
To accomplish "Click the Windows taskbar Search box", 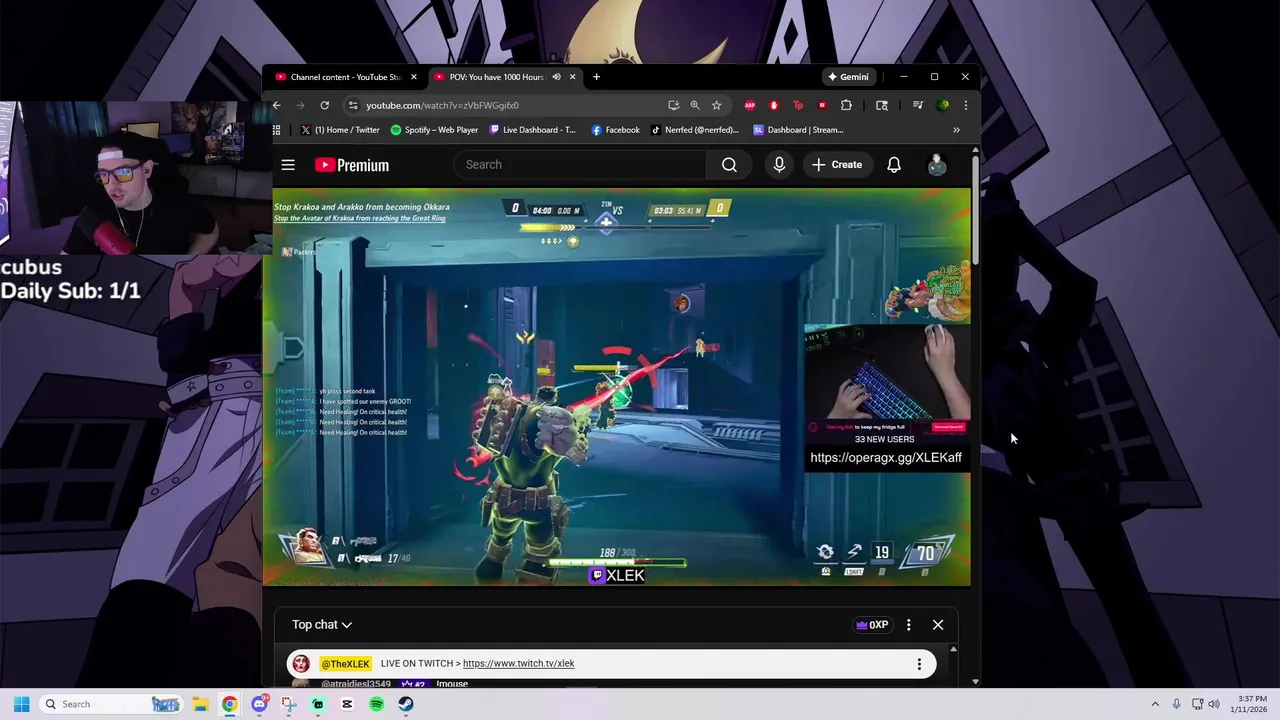I will [x=112, y=704].
